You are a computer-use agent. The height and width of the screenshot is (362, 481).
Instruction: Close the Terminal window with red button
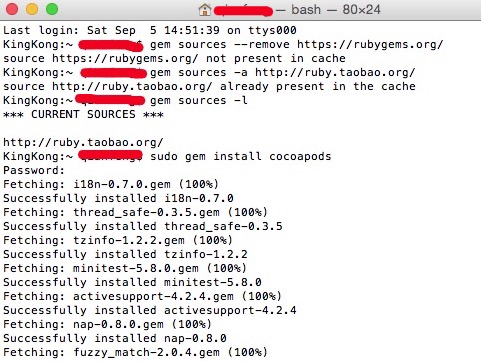tap(12, 9)
